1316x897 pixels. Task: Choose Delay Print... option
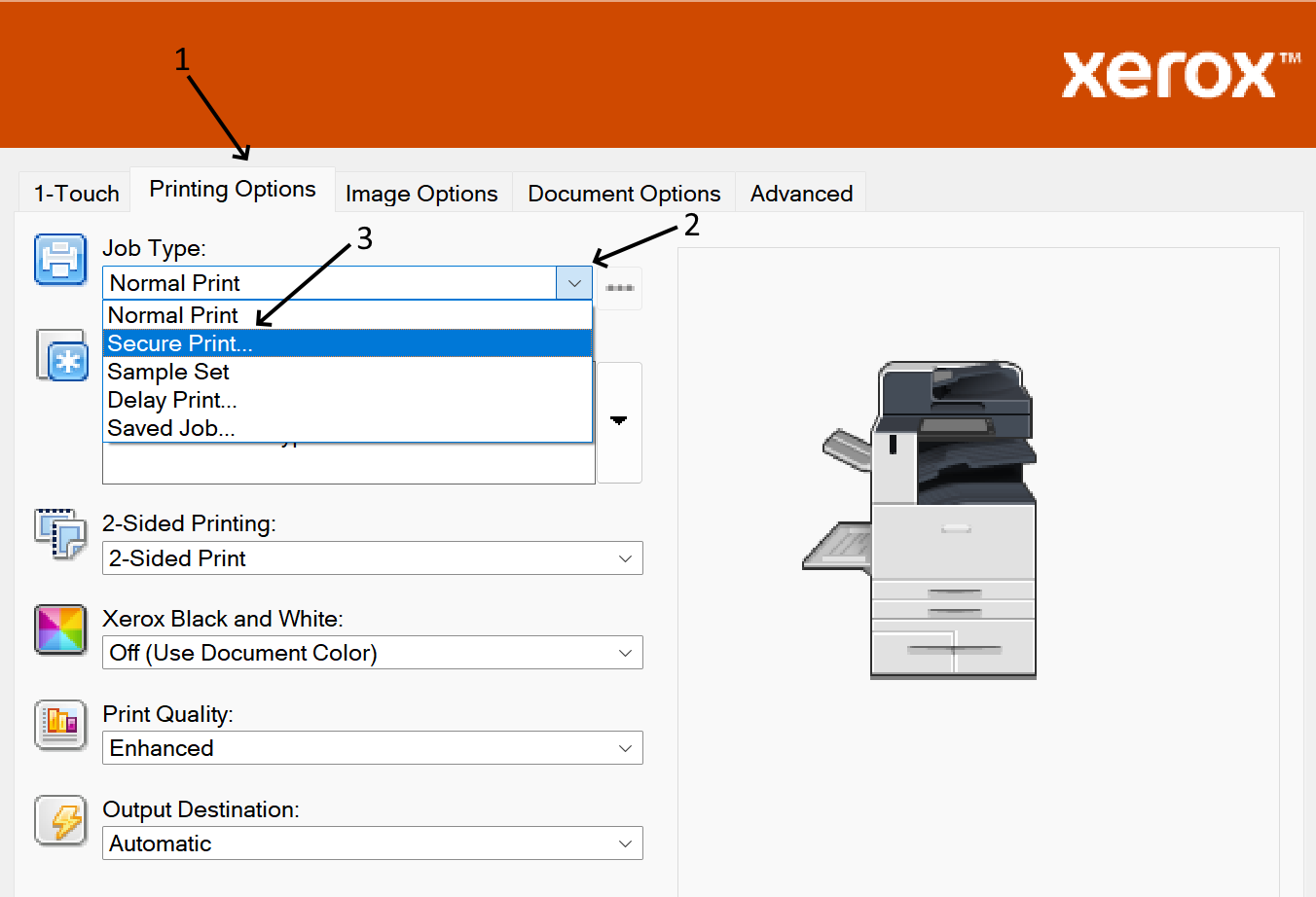point(347,400)
